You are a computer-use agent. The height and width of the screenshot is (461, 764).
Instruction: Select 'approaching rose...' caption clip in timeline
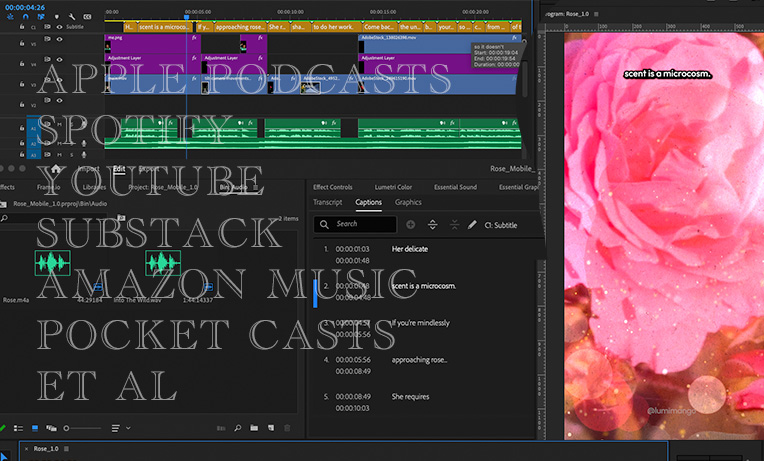[240, 27]
